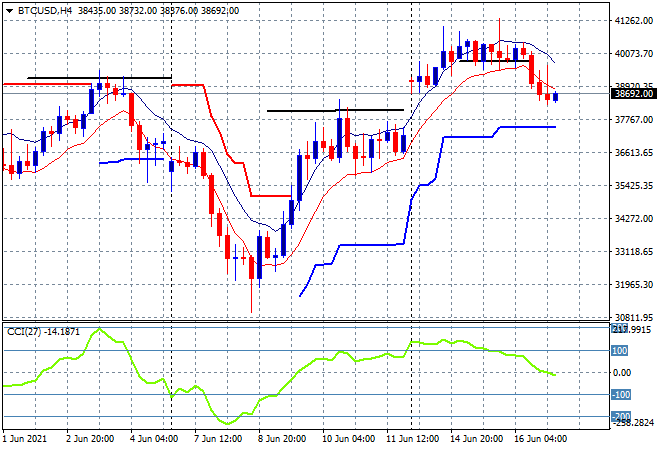Open the dropdown arrow beside BTCUSD,H4

point(8,8)
